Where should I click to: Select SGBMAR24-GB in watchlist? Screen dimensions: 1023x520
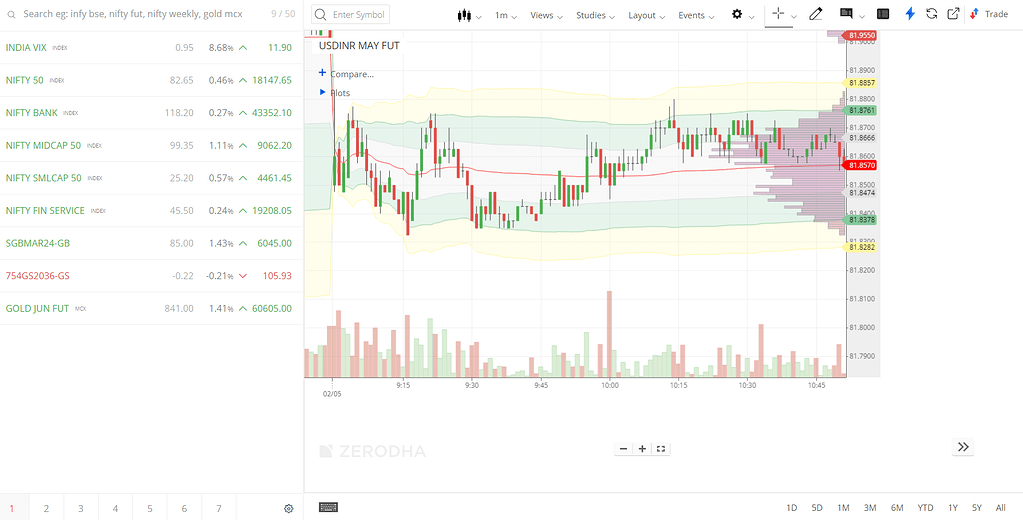coord(151,243)
